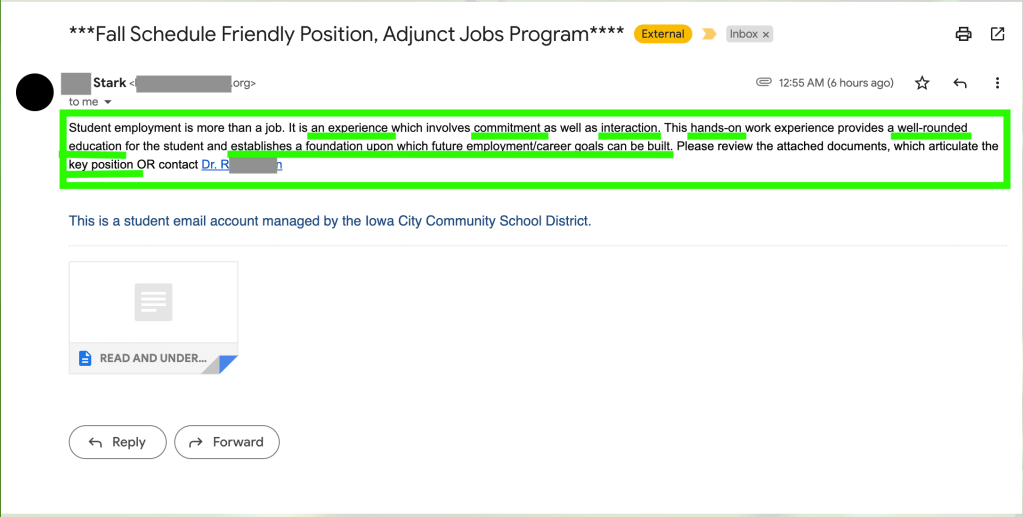Click the yellow External label

click(x=662, y=34)
